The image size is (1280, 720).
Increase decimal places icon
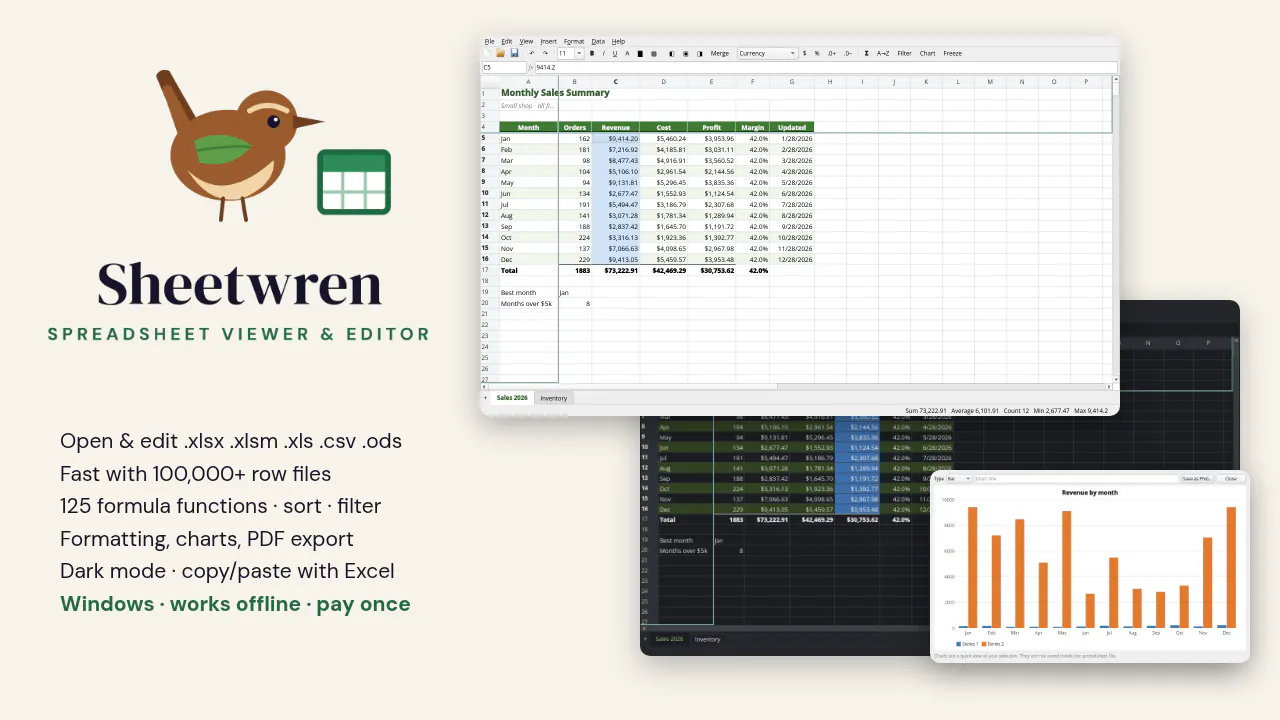point(832,53)
